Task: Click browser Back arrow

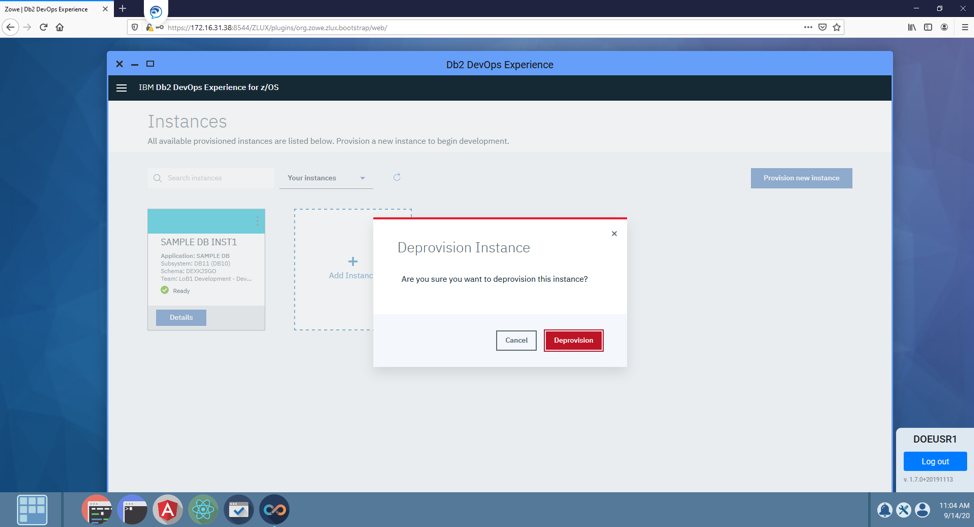Action: 10,27
